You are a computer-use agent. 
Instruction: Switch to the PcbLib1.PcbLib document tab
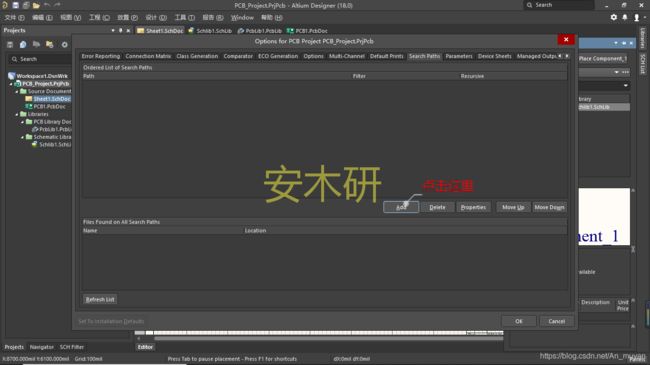click(260, 31)
